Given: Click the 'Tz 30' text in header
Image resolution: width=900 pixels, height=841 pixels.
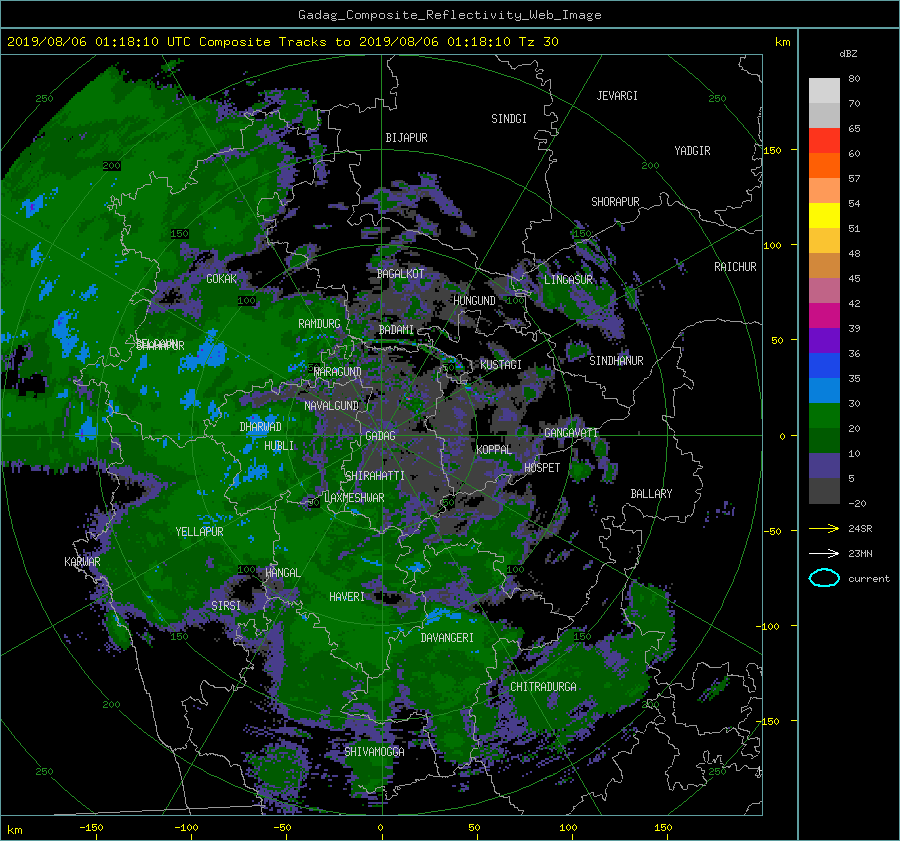Looking at the screenshot, I should pyautogui.click(x=538, y=42).
